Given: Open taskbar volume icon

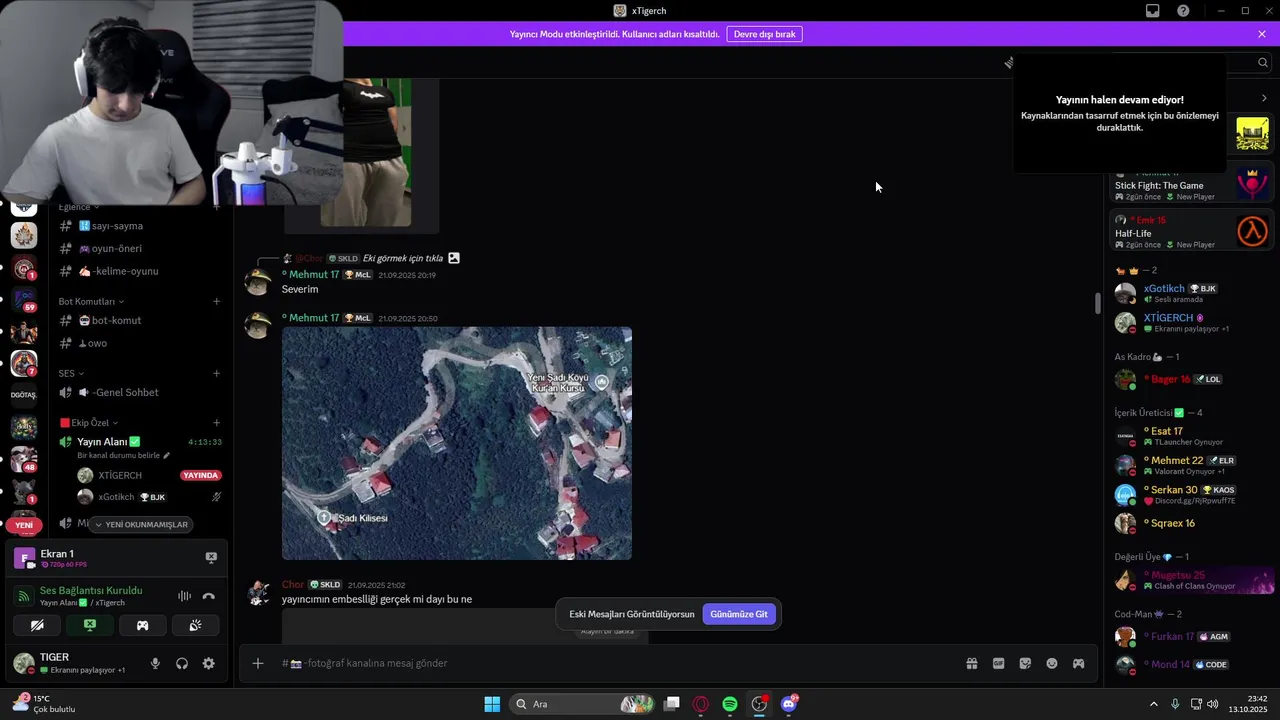Looking at the screenshot, I should (x=1213, y=704).
